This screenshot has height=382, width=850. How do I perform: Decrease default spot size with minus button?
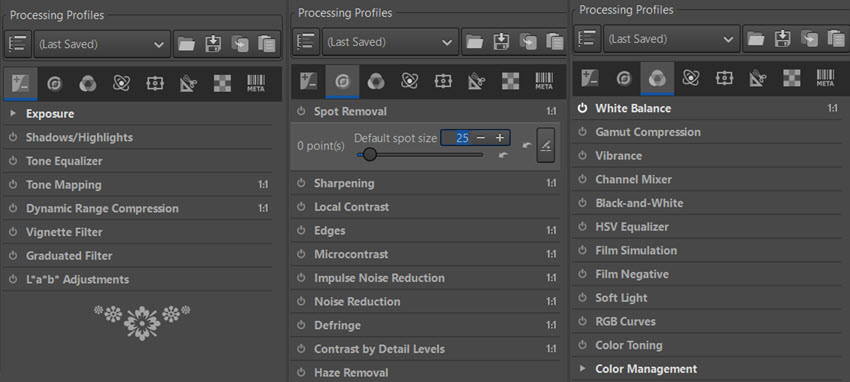click(480, 138)
